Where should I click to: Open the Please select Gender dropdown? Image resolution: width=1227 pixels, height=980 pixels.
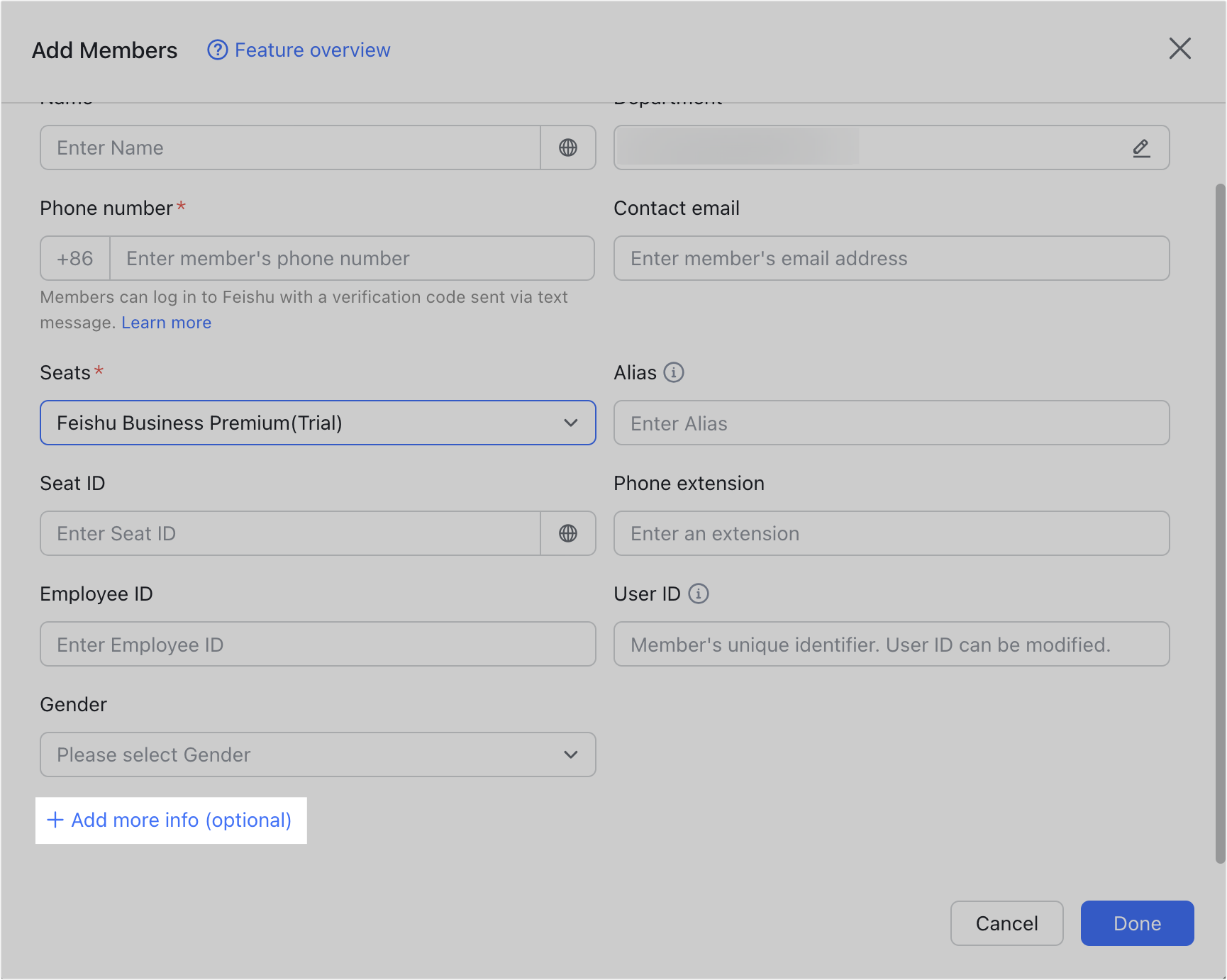(x=318, y=755)
